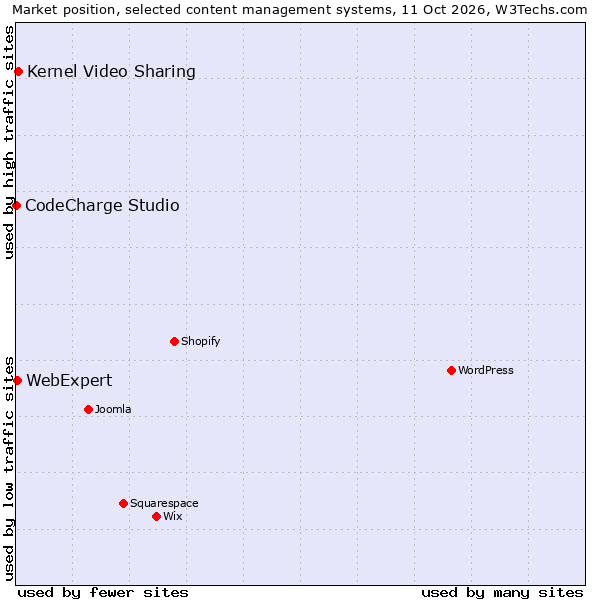Click the 'Wix' label text
600x600 pixels.
point(173,517)
